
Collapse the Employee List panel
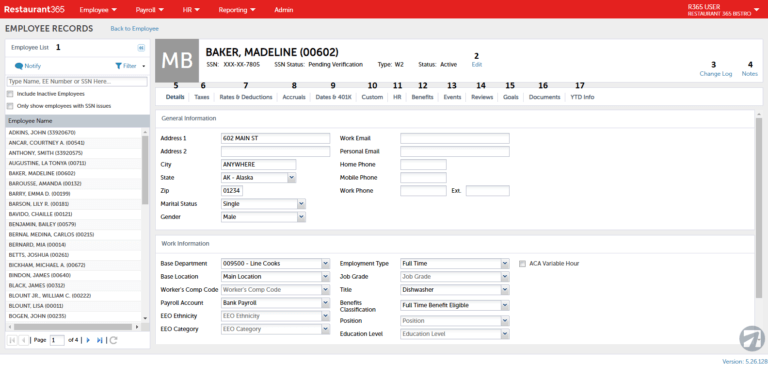[141, 48]
